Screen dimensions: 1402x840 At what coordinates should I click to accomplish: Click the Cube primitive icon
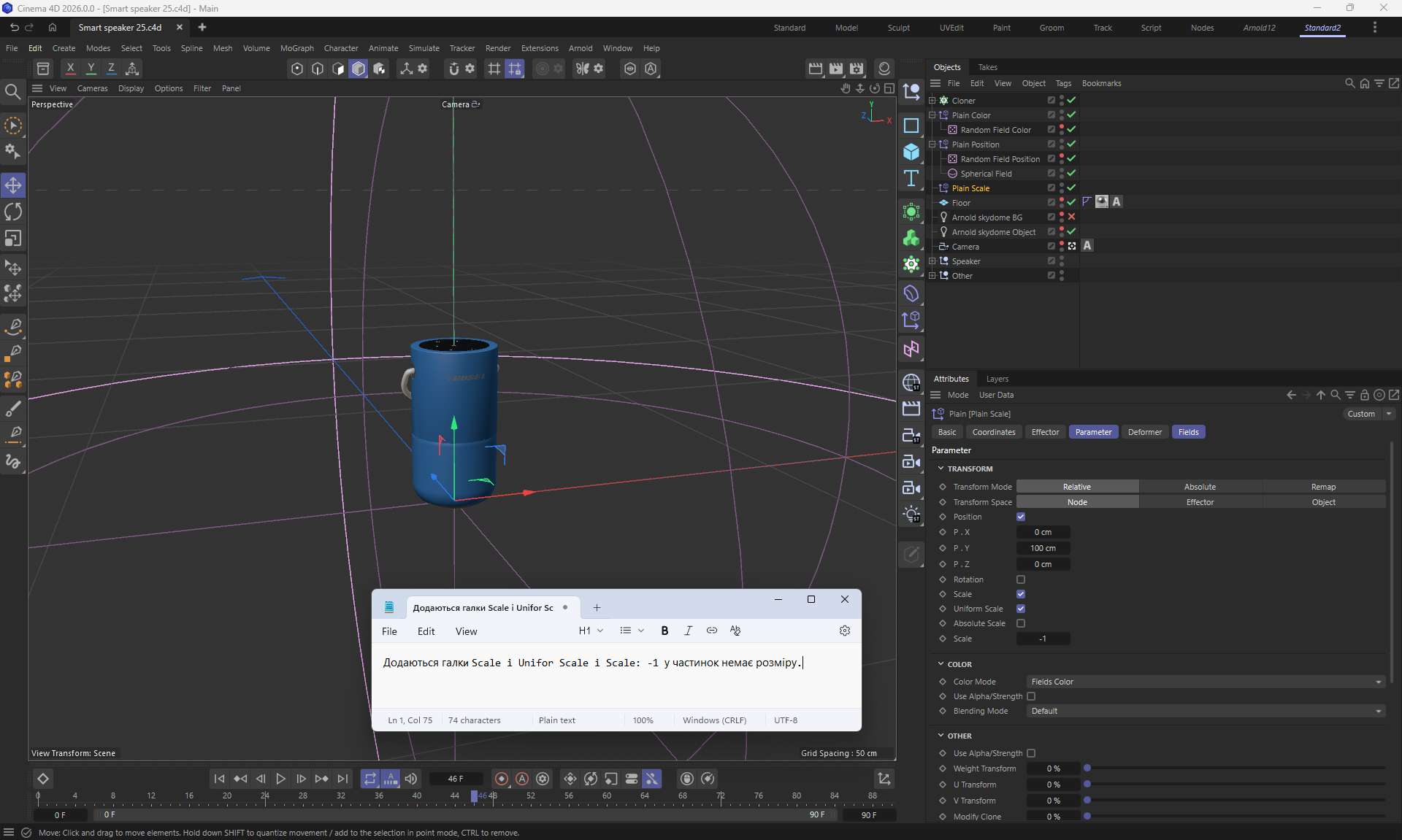pos(911,152)
